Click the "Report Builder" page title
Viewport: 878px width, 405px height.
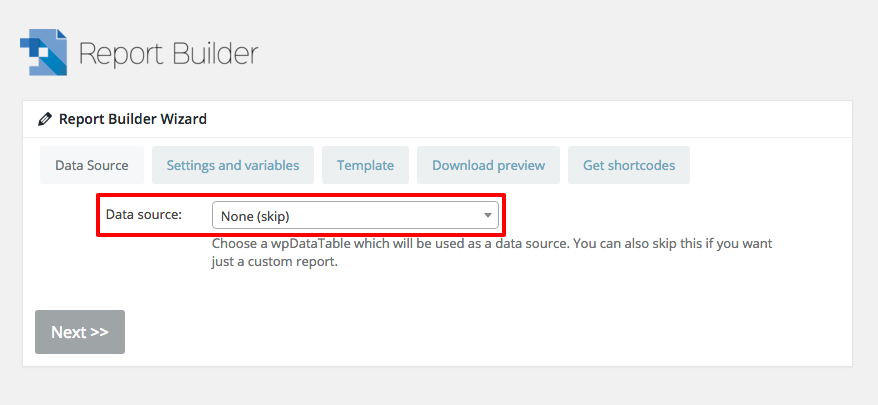[x=168, y=53]
